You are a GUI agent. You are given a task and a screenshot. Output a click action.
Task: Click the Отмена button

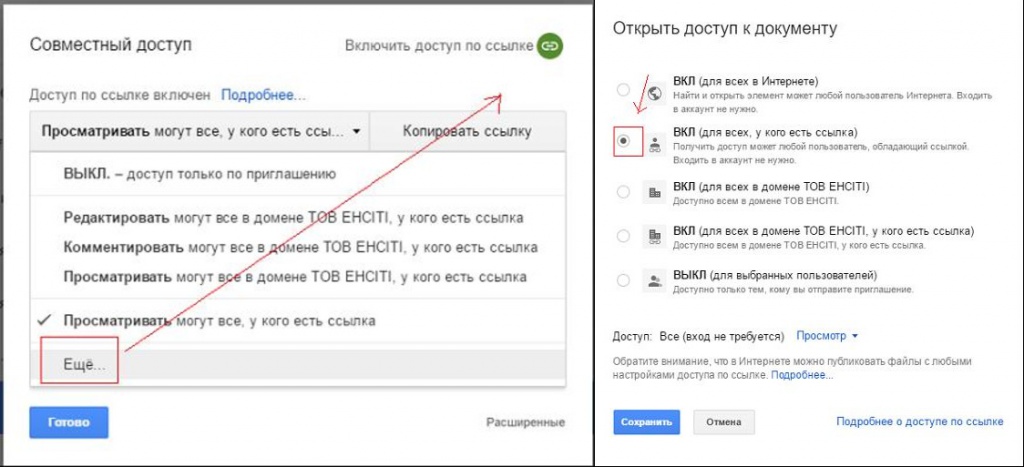[x=724, y=422]
